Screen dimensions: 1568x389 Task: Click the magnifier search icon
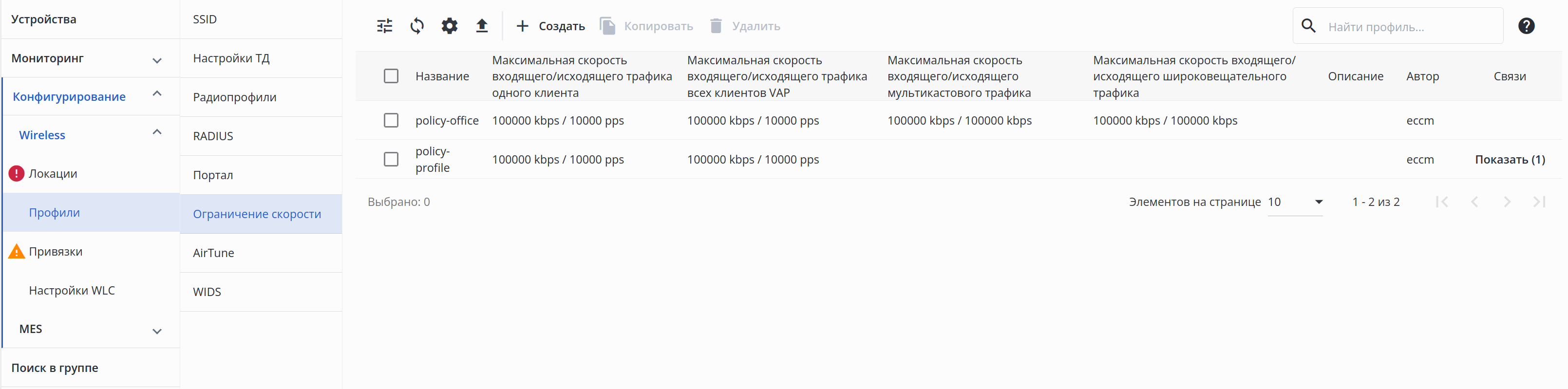(x=1308, y=26)
